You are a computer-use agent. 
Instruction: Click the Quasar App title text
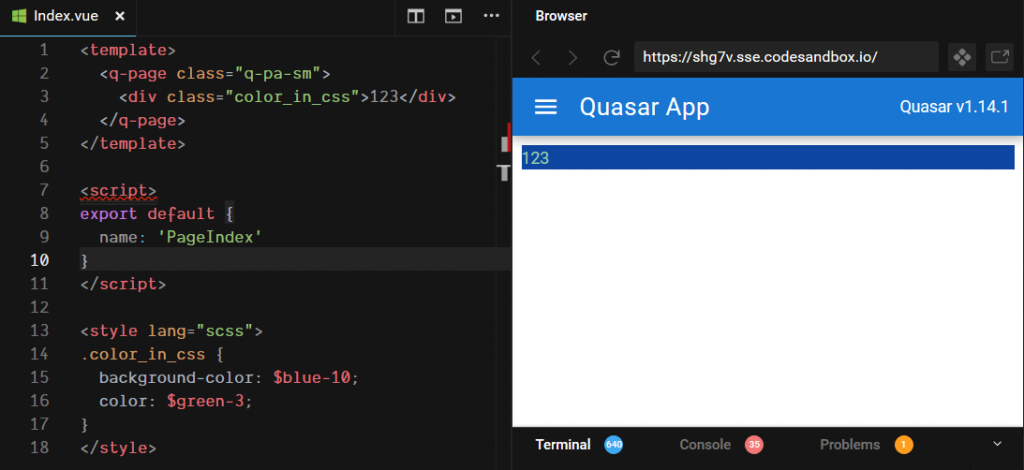coord(644,107)
